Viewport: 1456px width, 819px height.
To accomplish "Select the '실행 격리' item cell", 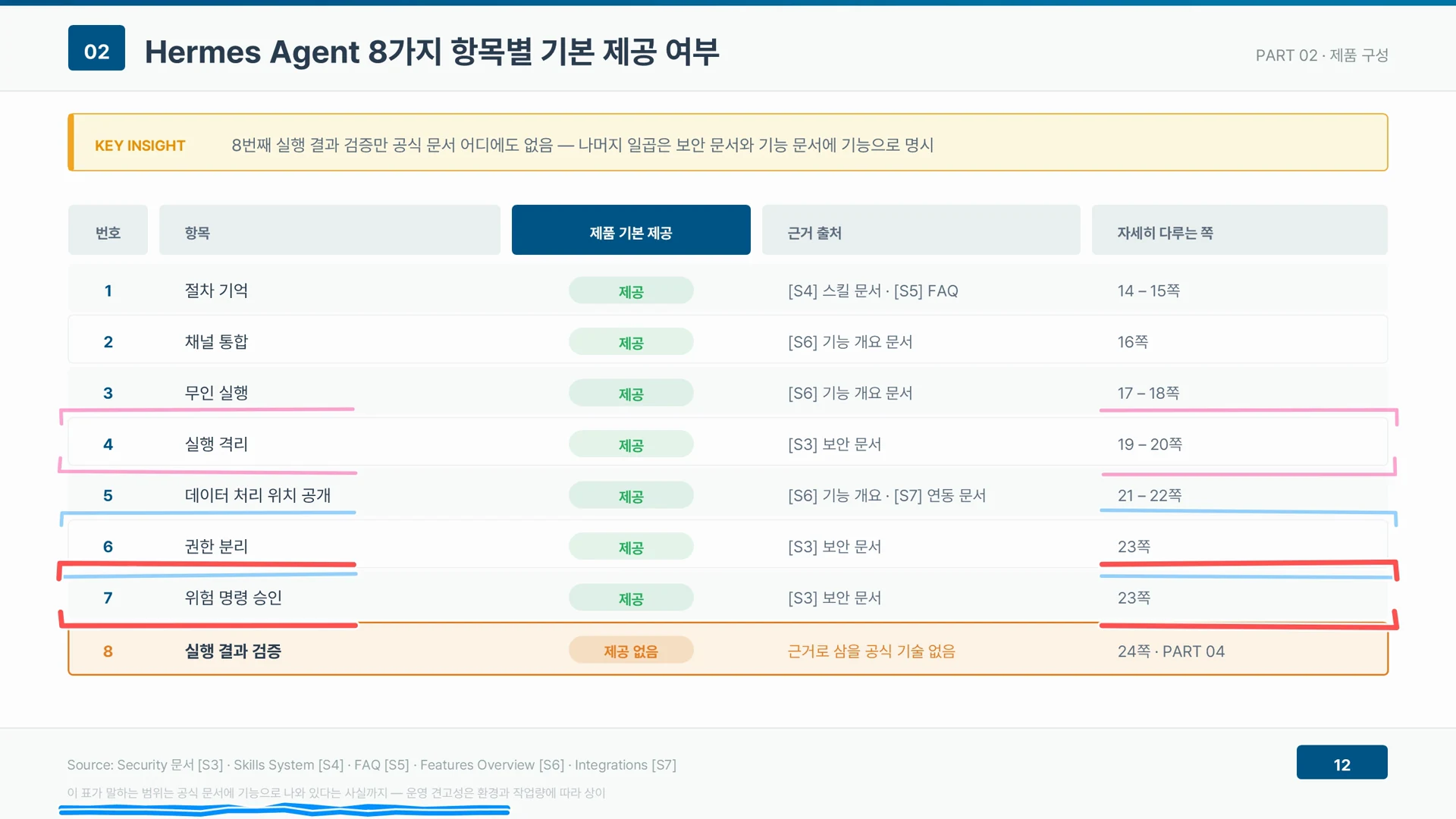I will point(216,444).
